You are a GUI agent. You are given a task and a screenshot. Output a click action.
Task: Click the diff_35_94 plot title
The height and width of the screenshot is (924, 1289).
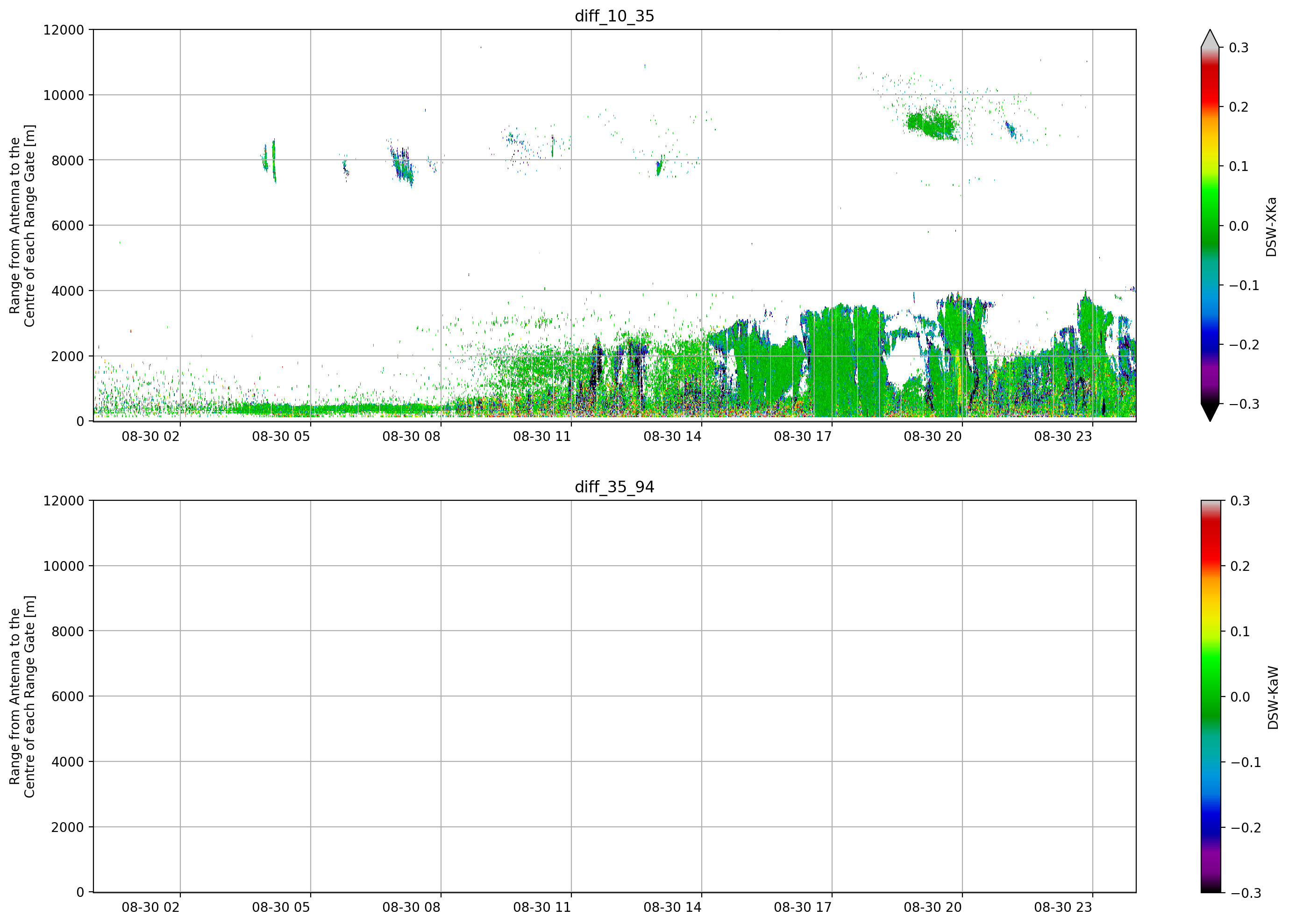[614, 487]
